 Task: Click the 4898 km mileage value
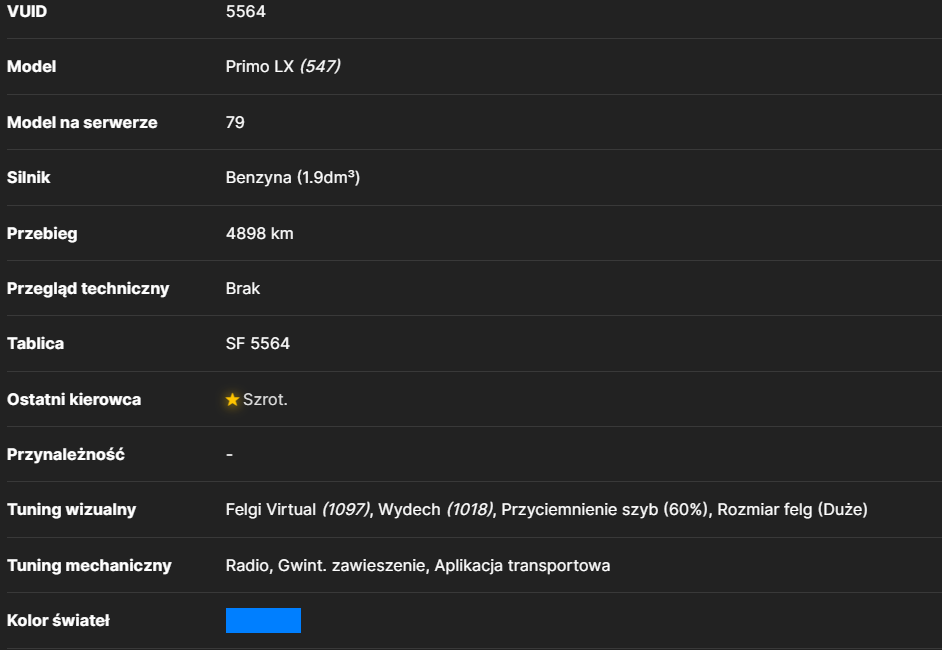coord(260,233)
